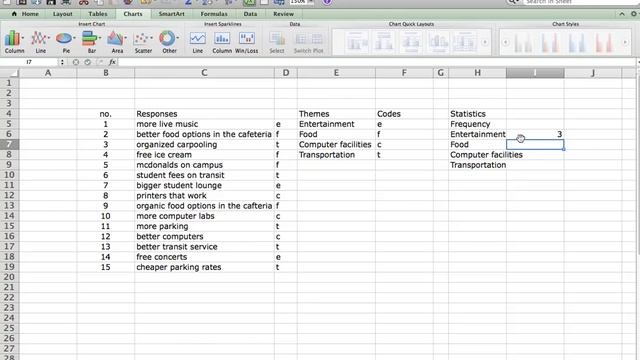Image resolution: width=640 pixels, height=360 pixels.
Task: Click the Entertainment frequency value 3
Action: click(535, 134)
